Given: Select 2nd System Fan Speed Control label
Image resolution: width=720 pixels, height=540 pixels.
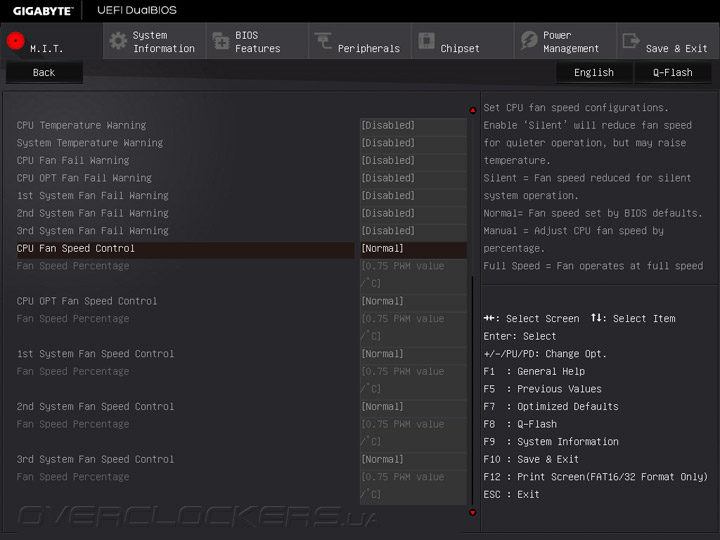Looking at the screenshot, I should tap(96, 407).
